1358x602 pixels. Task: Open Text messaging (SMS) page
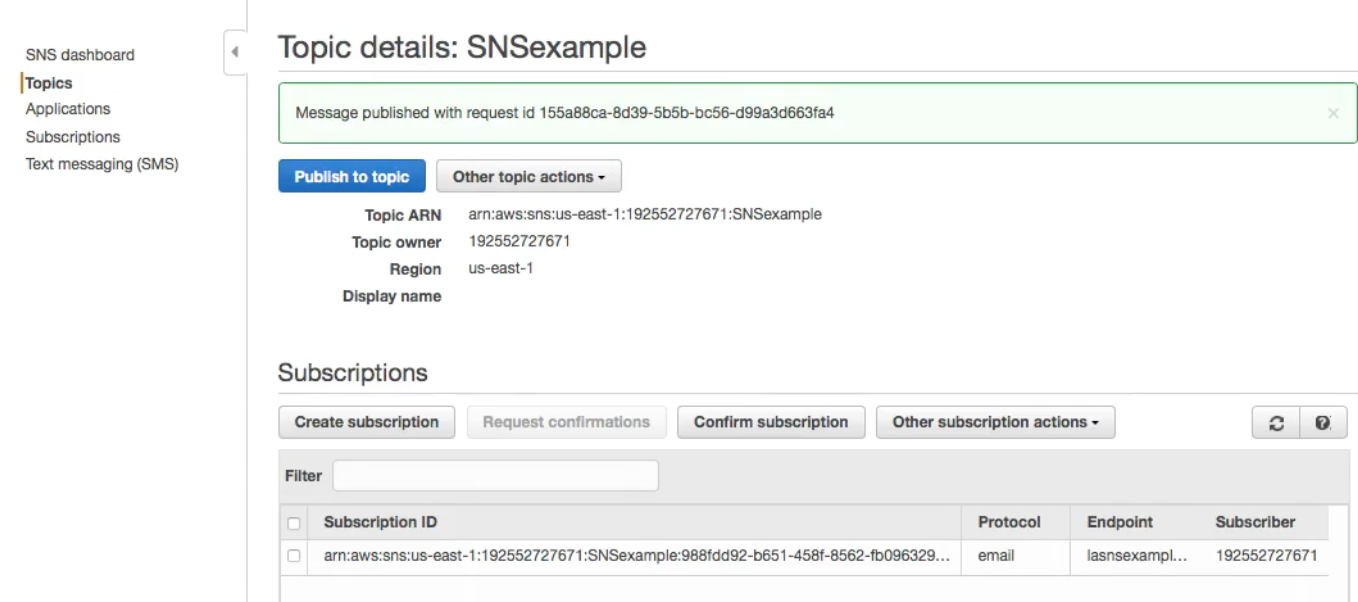(102, 165)
